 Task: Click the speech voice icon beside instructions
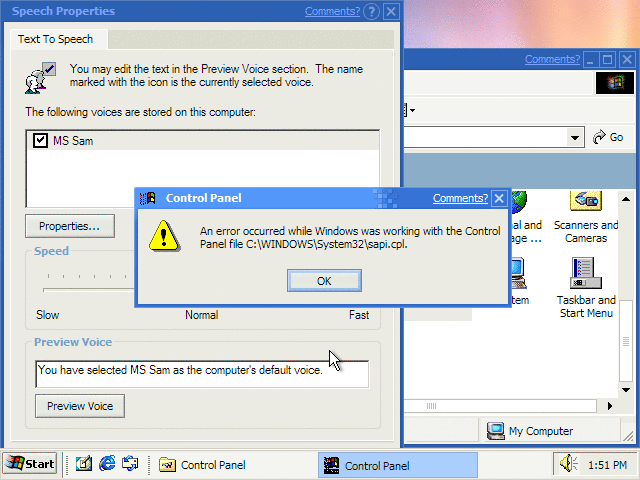tap(40, 78)
